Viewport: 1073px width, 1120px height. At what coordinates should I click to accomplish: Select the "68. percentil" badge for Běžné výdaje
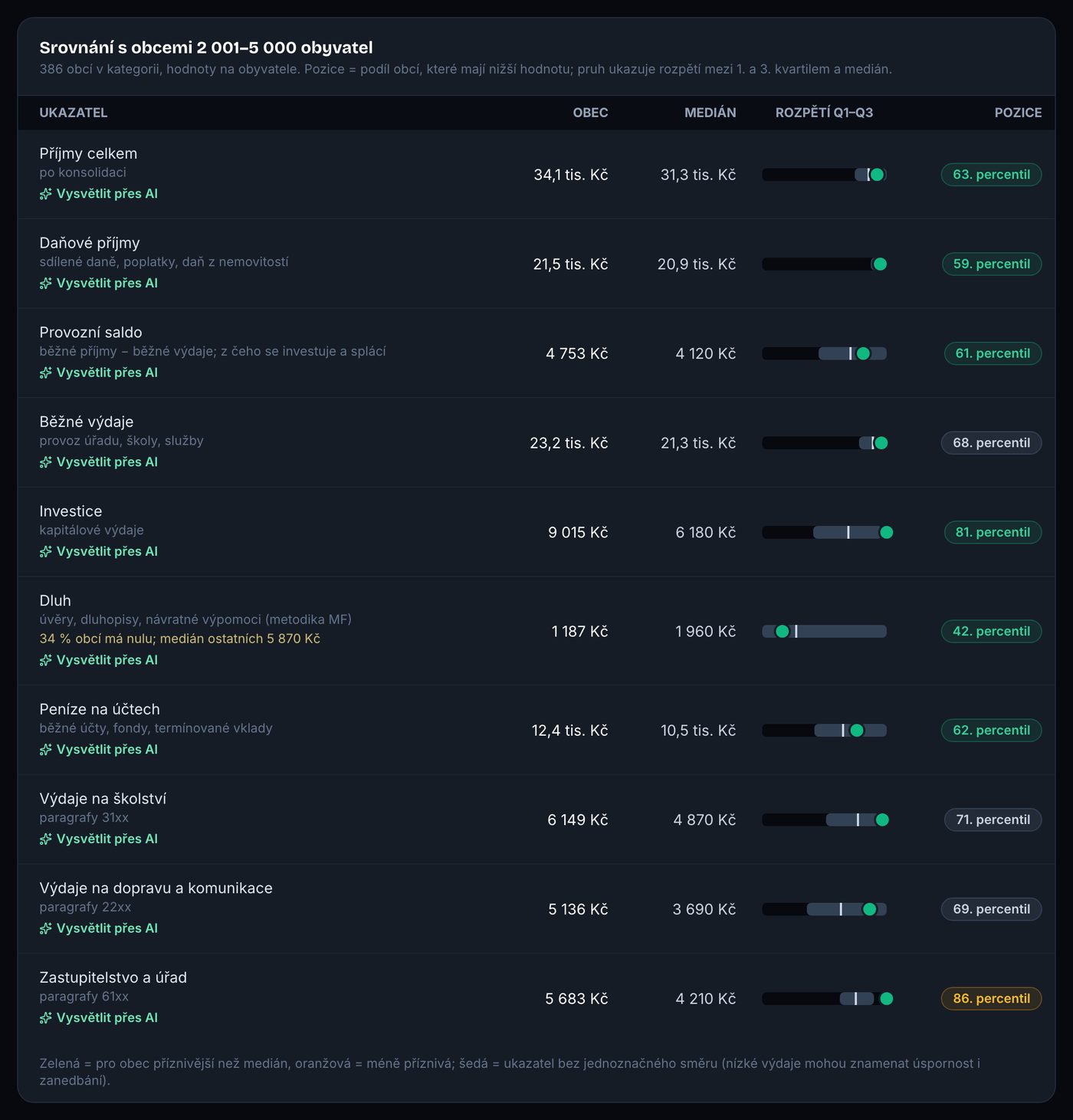(991, 443)
